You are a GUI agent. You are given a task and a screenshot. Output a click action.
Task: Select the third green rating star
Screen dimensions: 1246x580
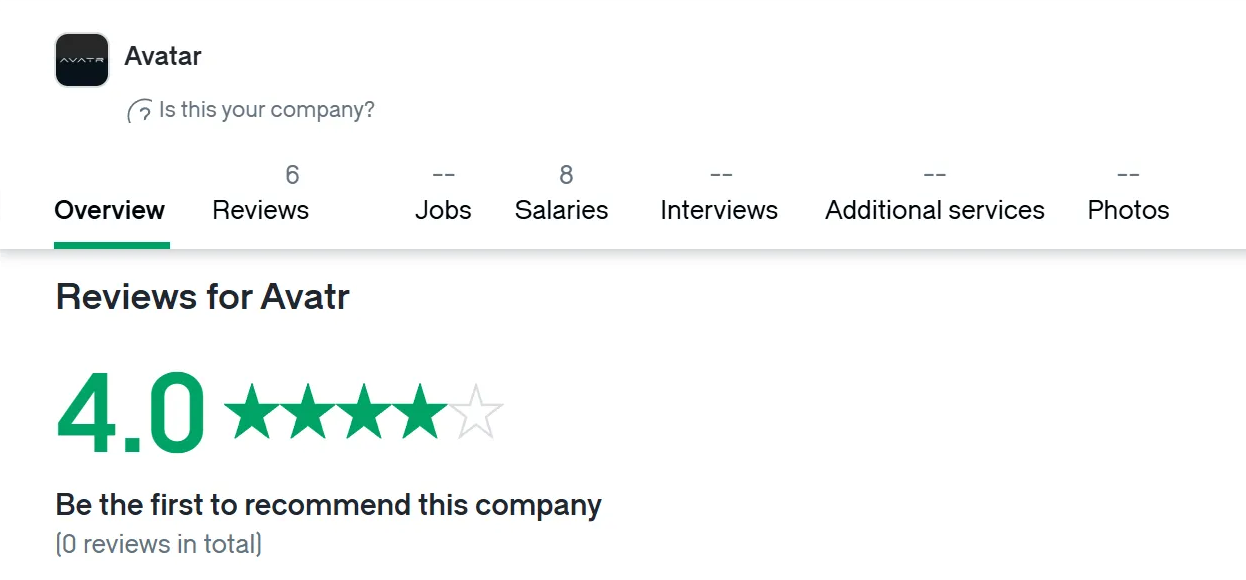(363, 411)
